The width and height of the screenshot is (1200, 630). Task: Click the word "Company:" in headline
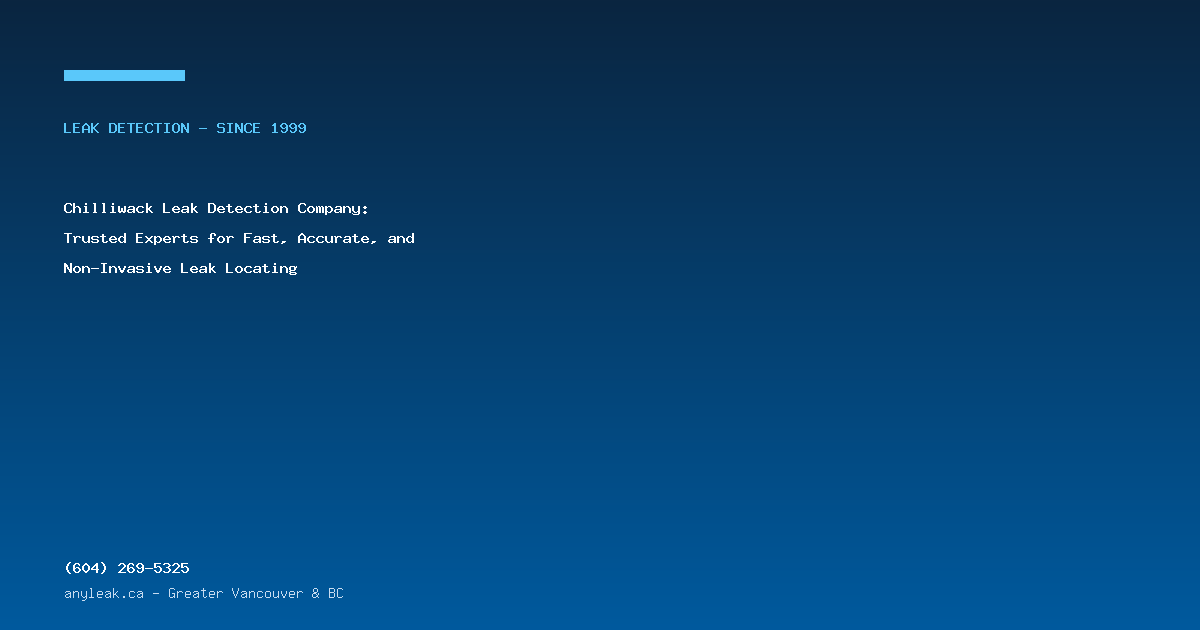tap(333, 209)
